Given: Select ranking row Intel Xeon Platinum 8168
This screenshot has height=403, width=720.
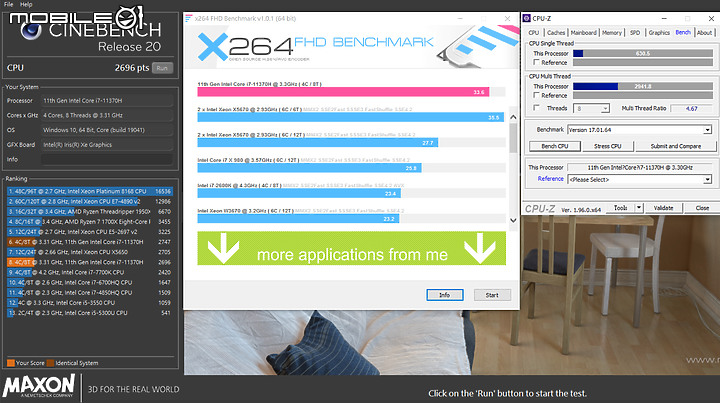Looking at the screenshot, I should click(x=90, y=191).
